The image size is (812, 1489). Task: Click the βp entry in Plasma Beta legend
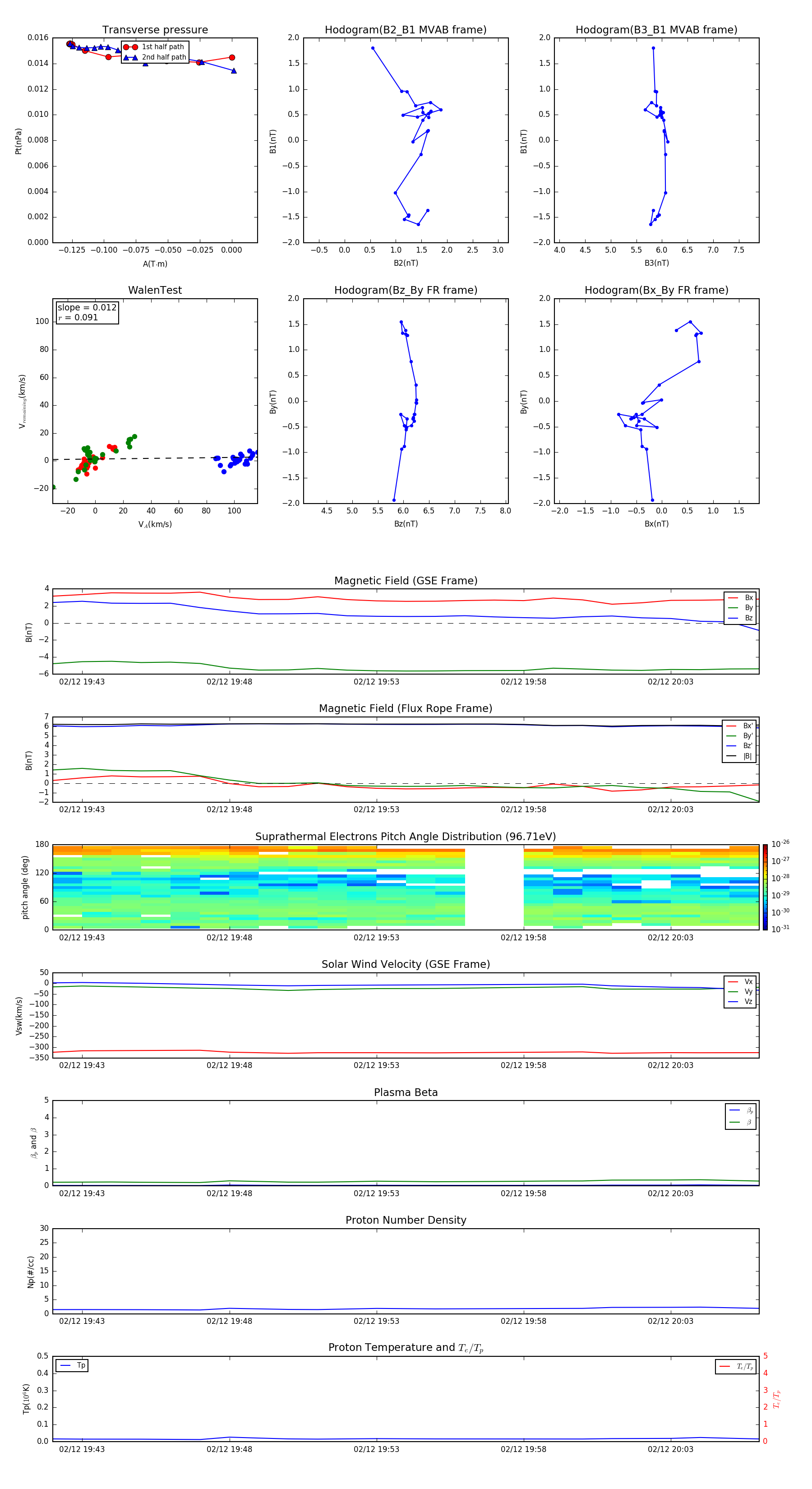(741, 1110)
